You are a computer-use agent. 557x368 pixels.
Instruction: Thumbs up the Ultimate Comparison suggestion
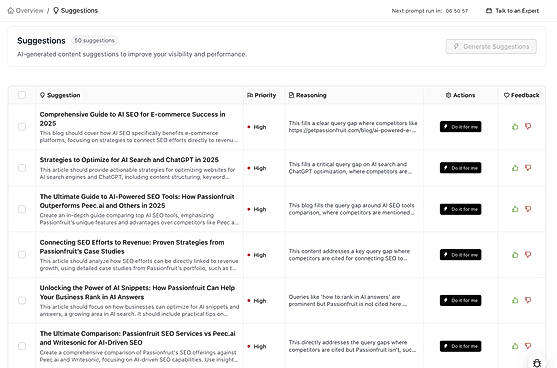[515, 346]
